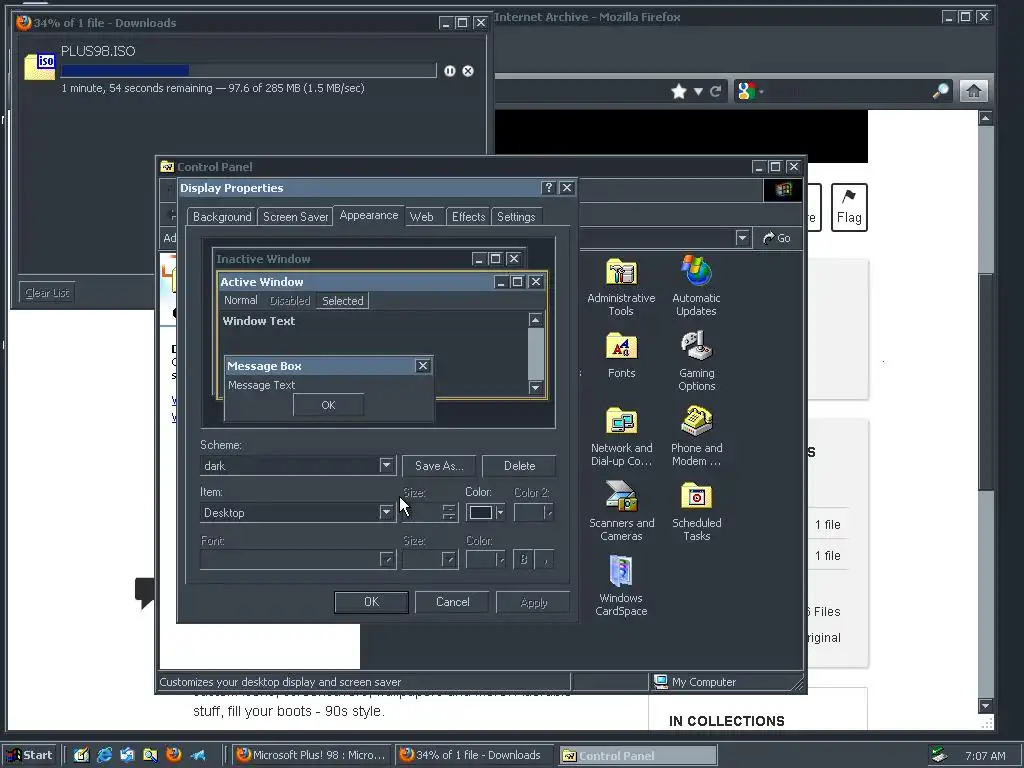
Task: Switch to Downloads taskbar item
Action: [474, 755]
